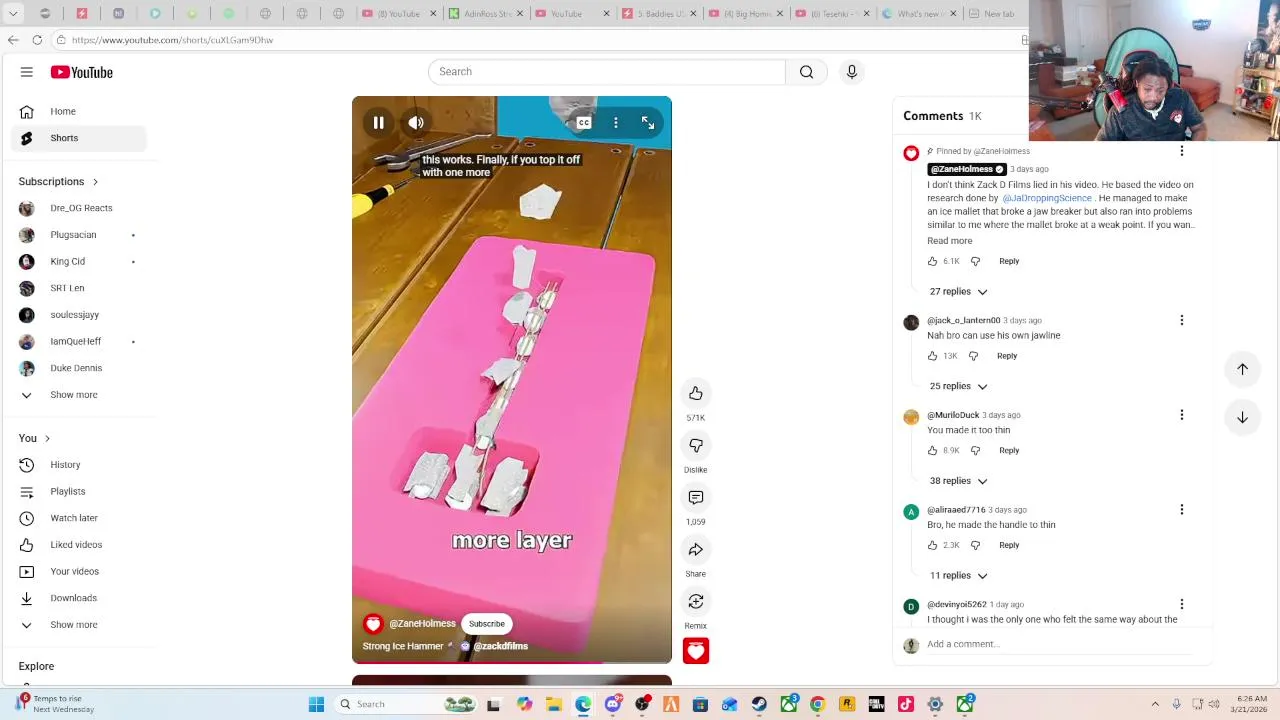This screenshot has width=1280, height=720.
Task: Dislike the pinned ZaneHolmess comment
Action: pyautogui.click(x=975, y=261)
